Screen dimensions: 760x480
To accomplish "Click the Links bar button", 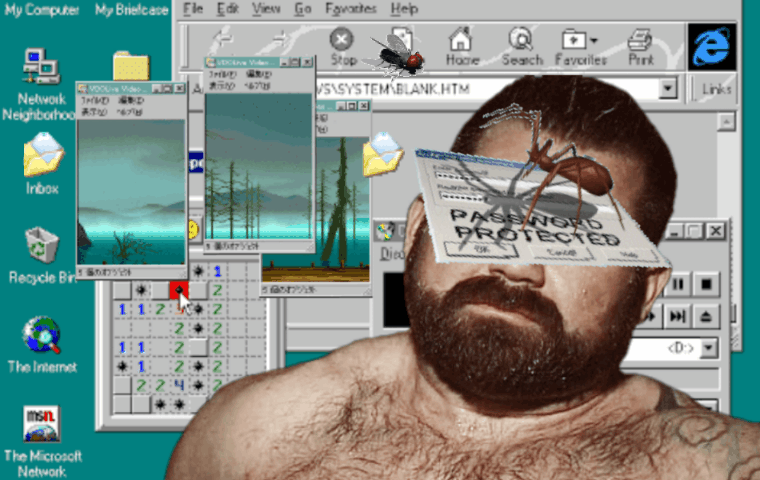I will pos(717,90).
